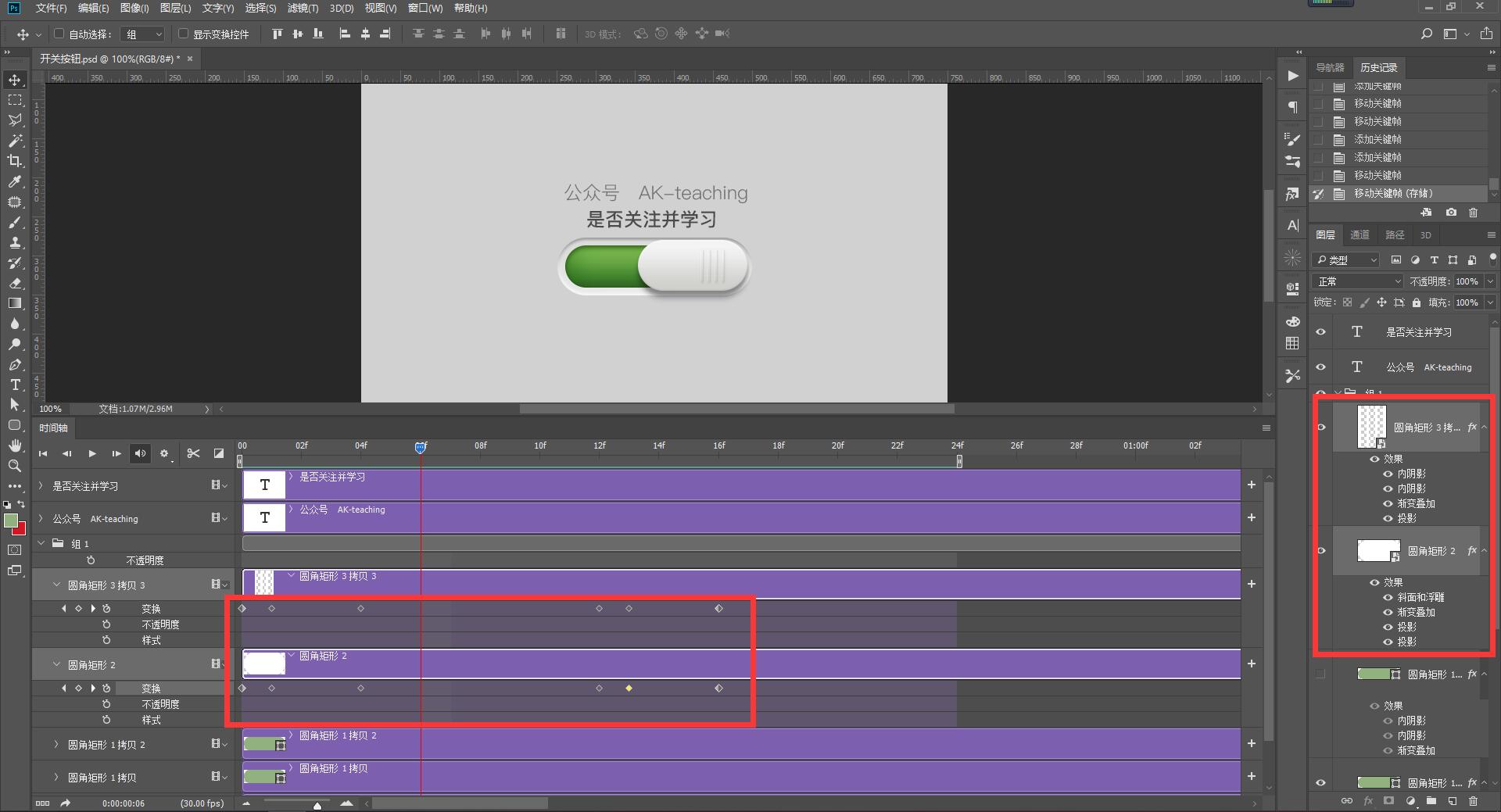The image size is (1501, 812).
Task: Hide the 公众号 AK-teaching text layer
Action: (1321, 367)
